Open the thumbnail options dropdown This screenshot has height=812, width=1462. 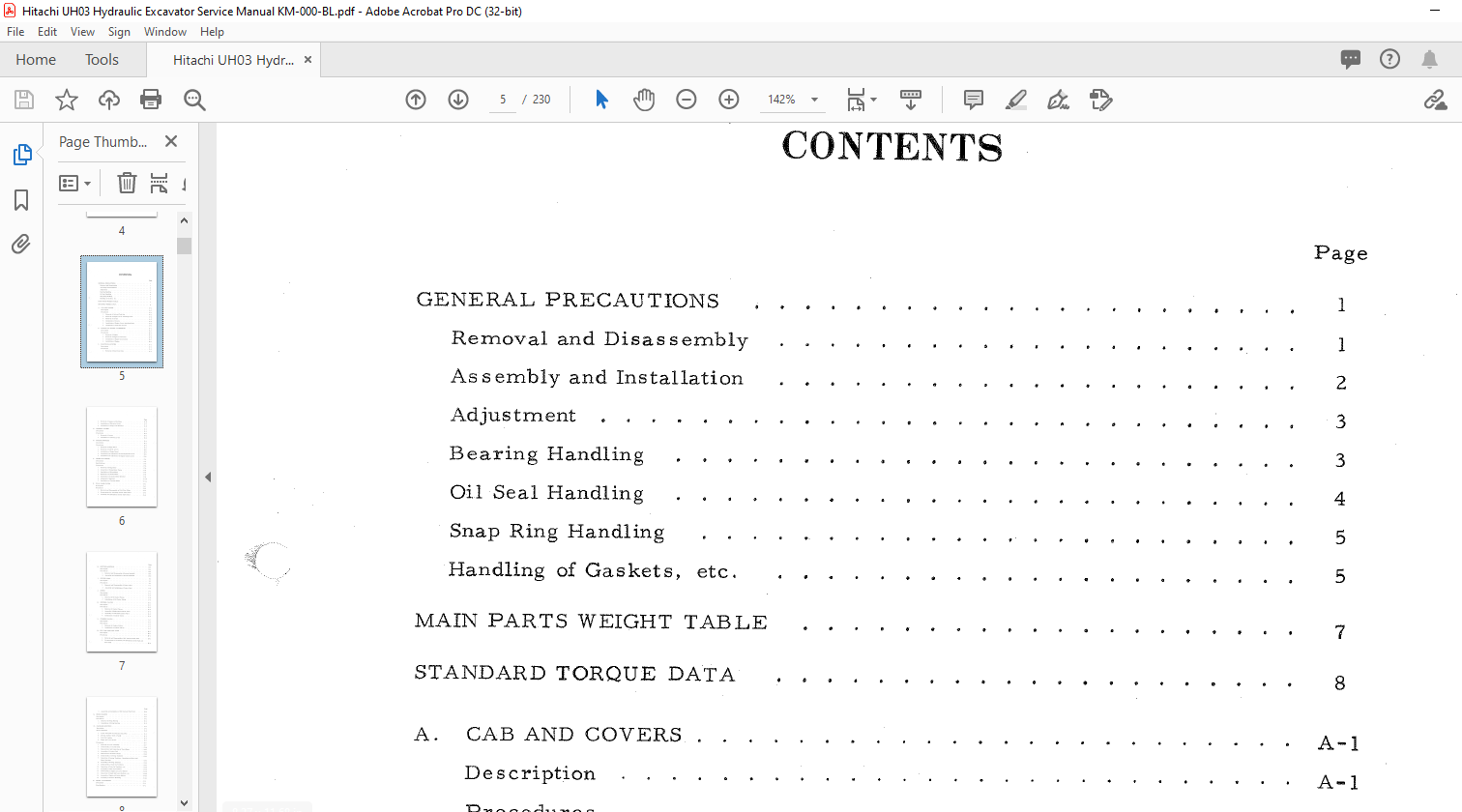(x=74, y=183)
